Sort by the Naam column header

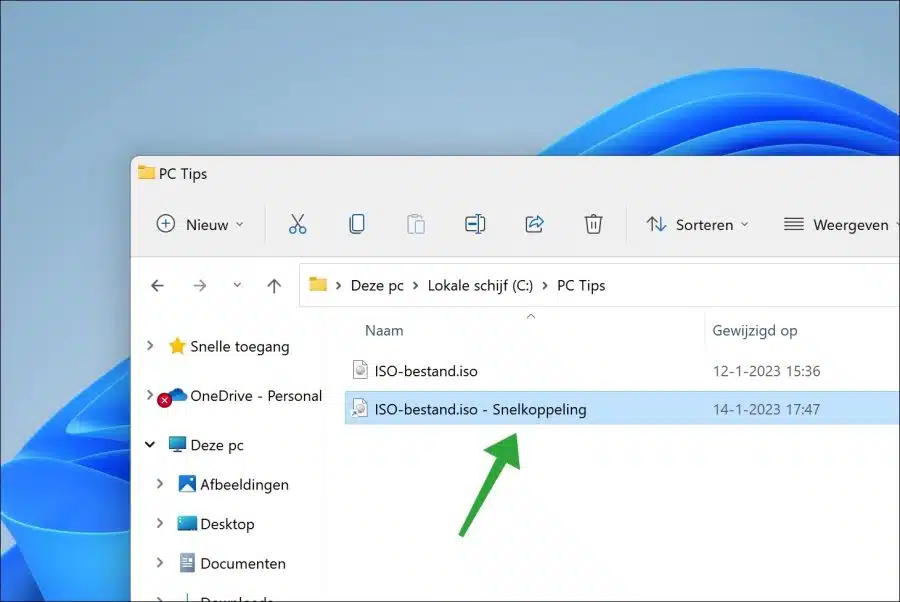384,331
